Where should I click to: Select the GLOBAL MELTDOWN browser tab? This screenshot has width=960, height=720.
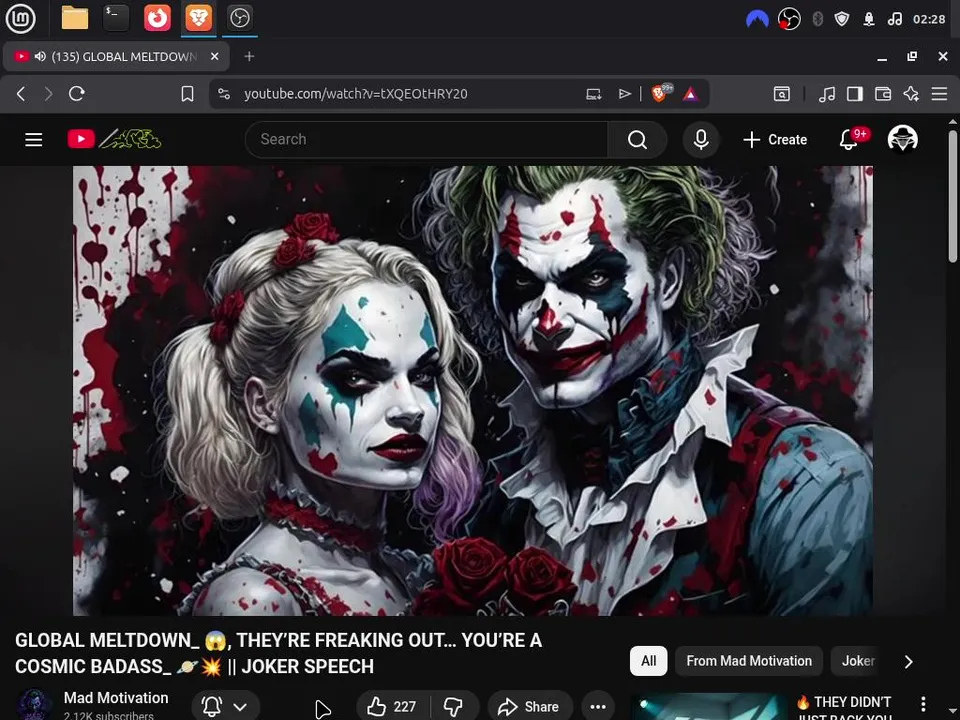click(116, 56)
